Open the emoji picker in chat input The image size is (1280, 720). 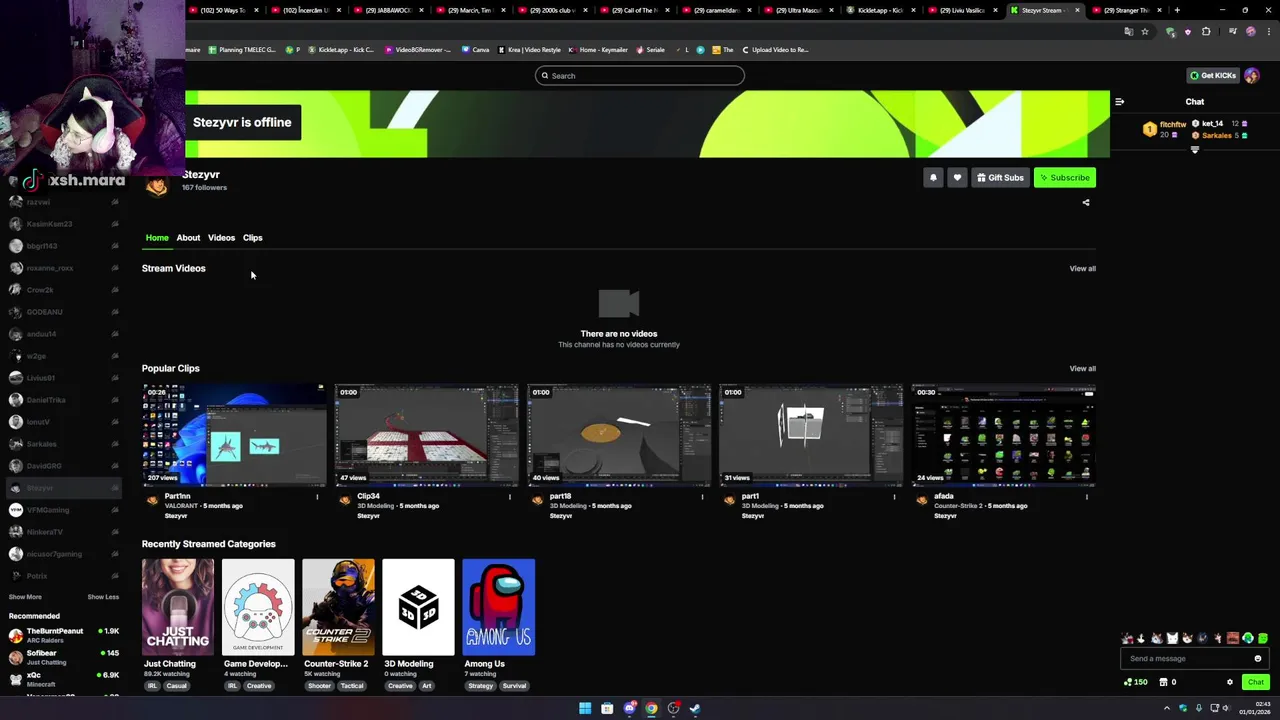(1258, 659)
